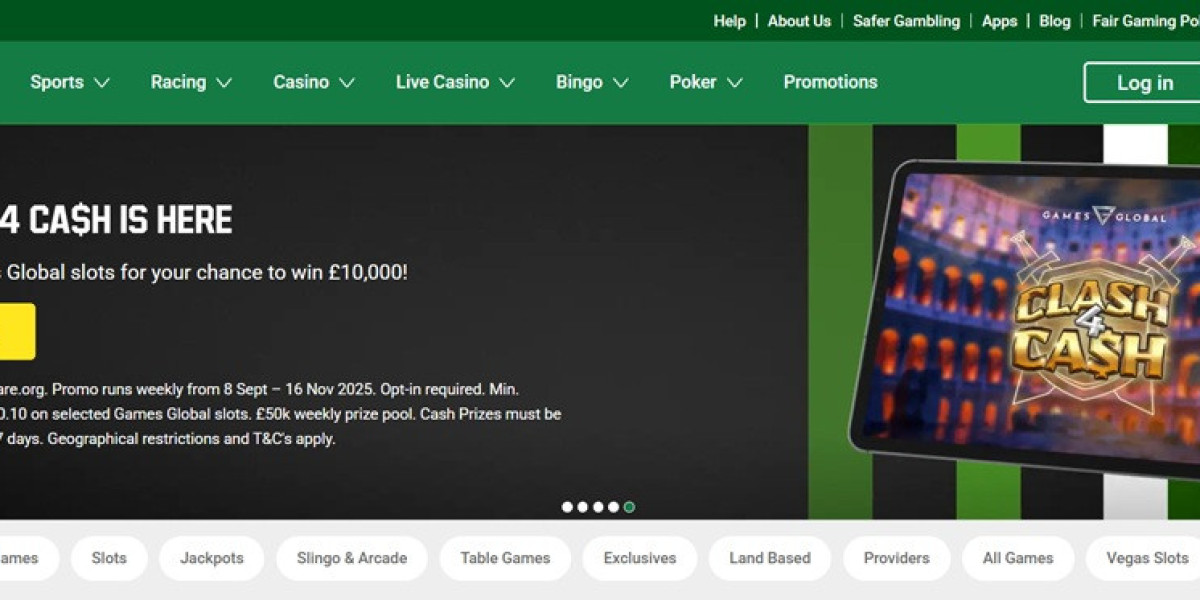Switch to the Slots category tab
Image resolution: width=1200 pixels, height=600 pixels.
click(x=109, y=558)
